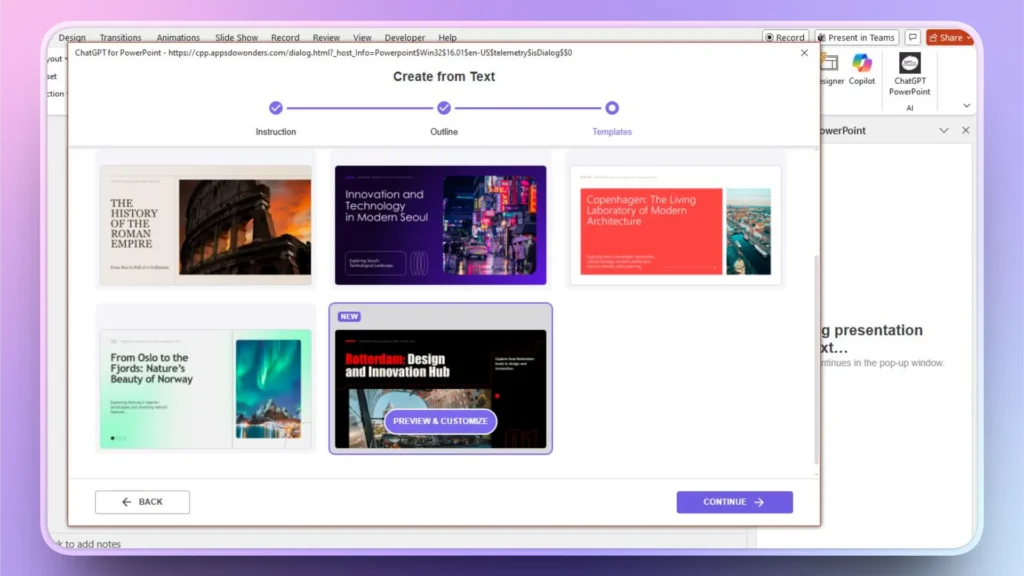Viewport: 1024px width, 576px height.
Task: Expand the ribbon chevron below ChatGPT PowerPoint
Action: tap(964, 104)
